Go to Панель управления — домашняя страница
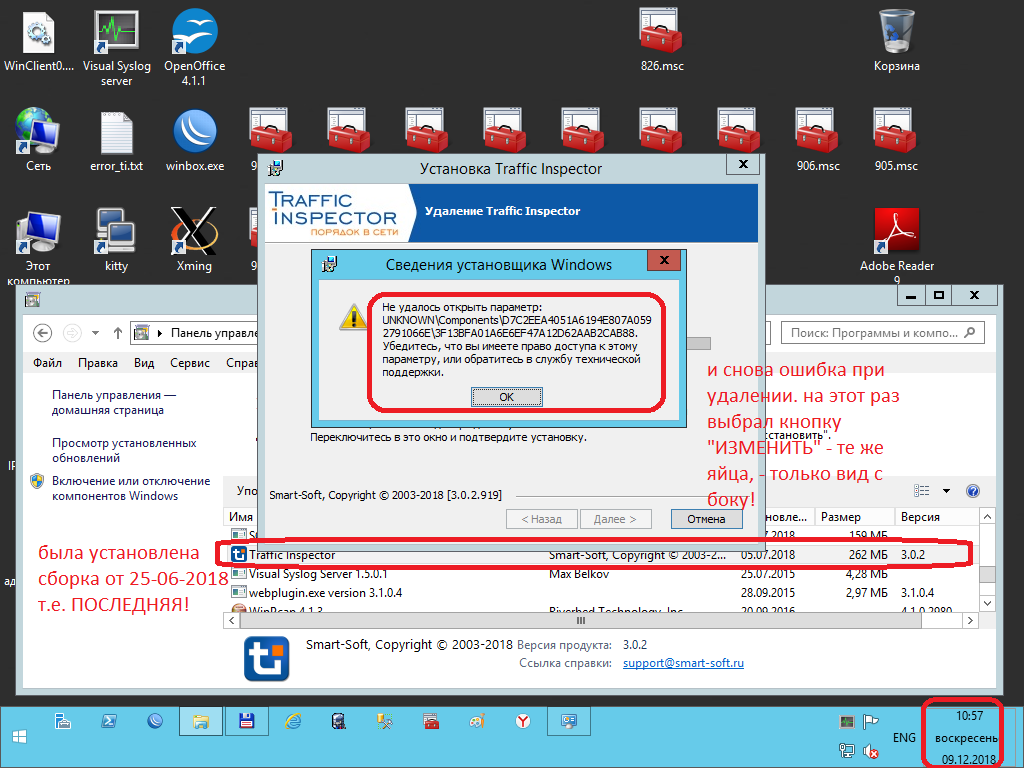Screen dimensions: 1024x768 click(x=114, y=402)
